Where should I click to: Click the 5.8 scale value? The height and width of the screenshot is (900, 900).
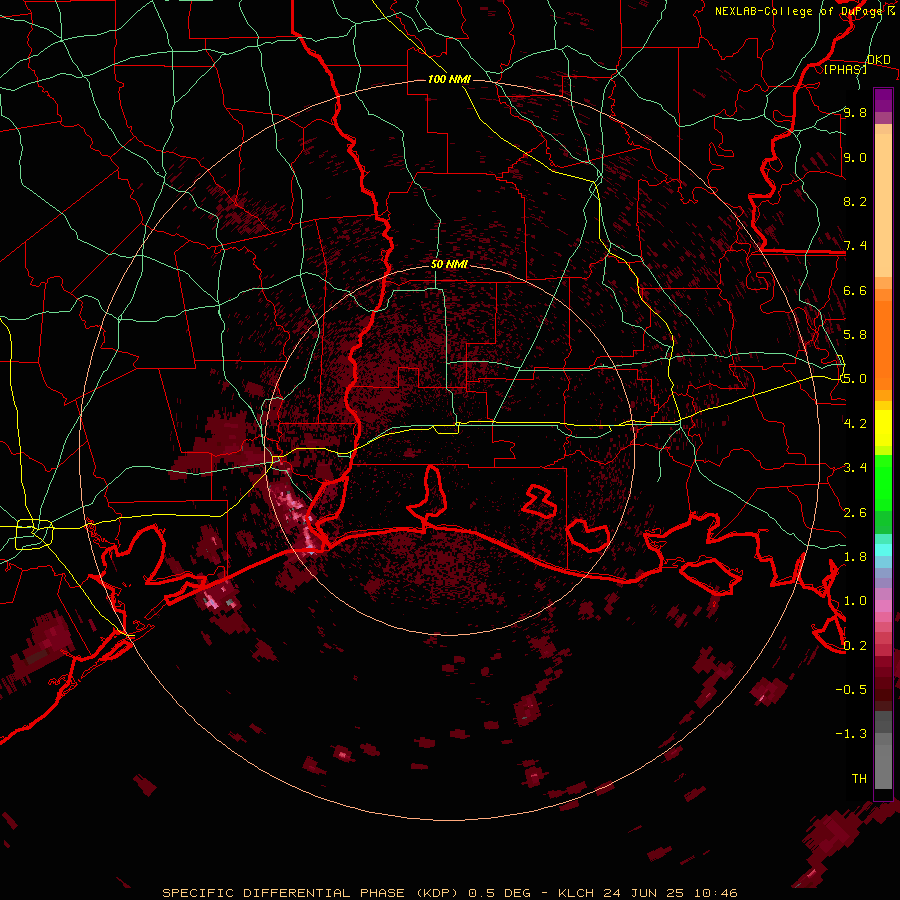[855, 334]
